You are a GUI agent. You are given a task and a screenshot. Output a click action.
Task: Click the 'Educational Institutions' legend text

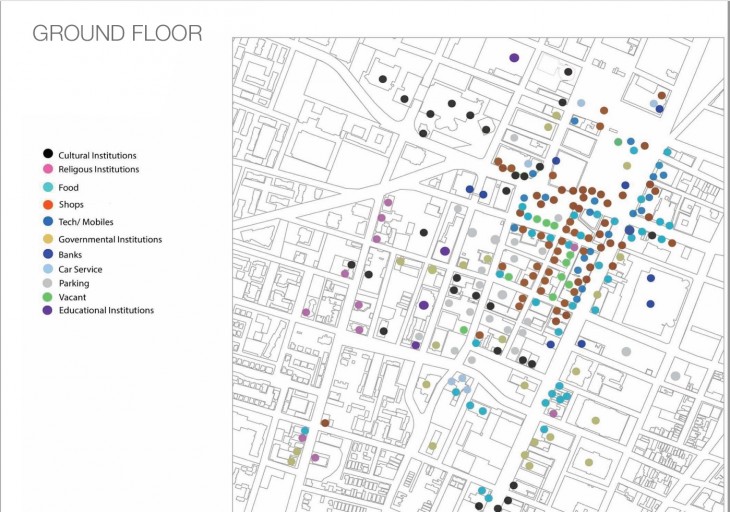106,311
